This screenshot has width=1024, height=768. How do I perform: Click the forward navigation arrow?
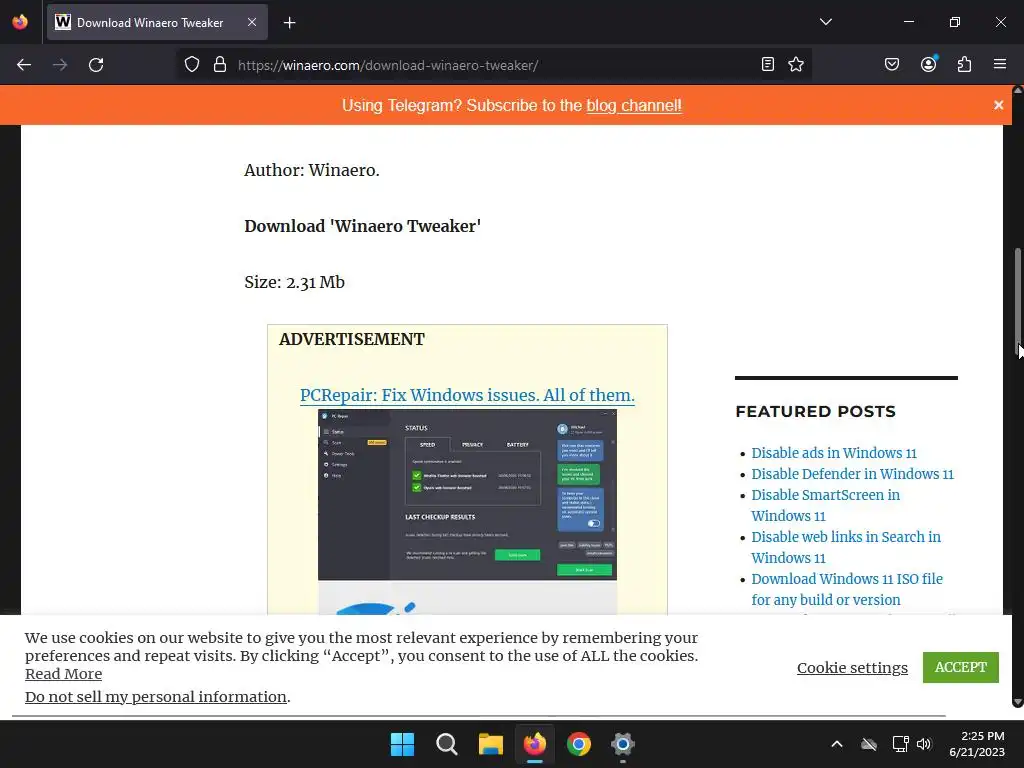pos(60,65)
